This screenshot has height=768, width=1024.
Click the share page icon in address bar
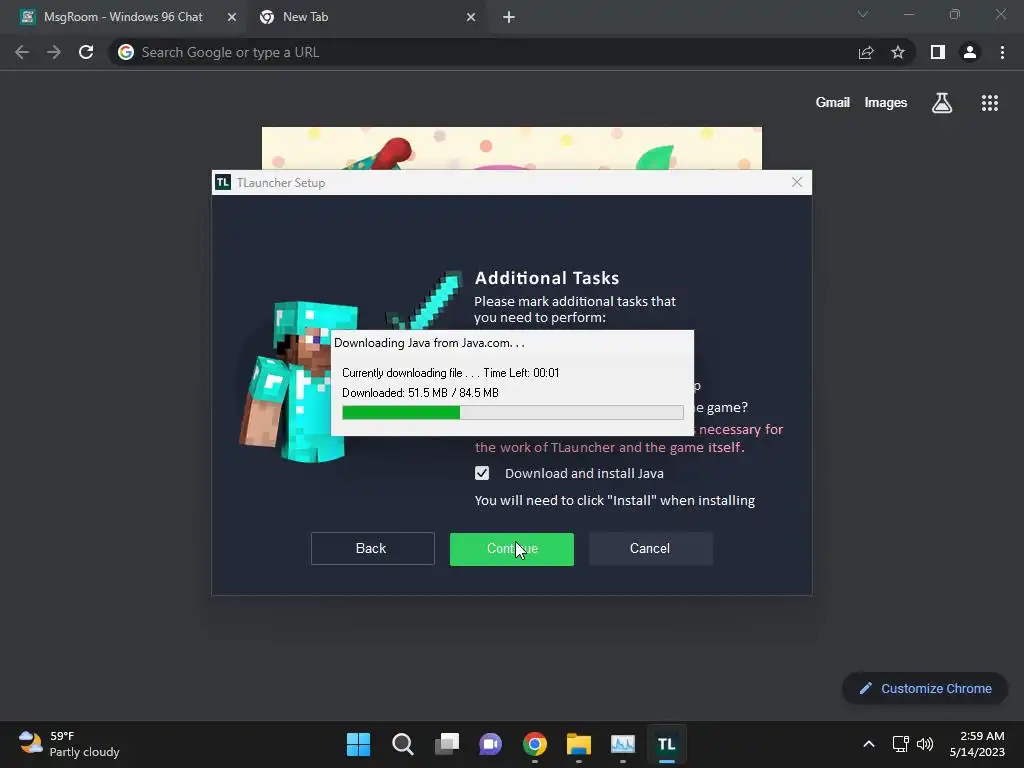tap(866, 52)
